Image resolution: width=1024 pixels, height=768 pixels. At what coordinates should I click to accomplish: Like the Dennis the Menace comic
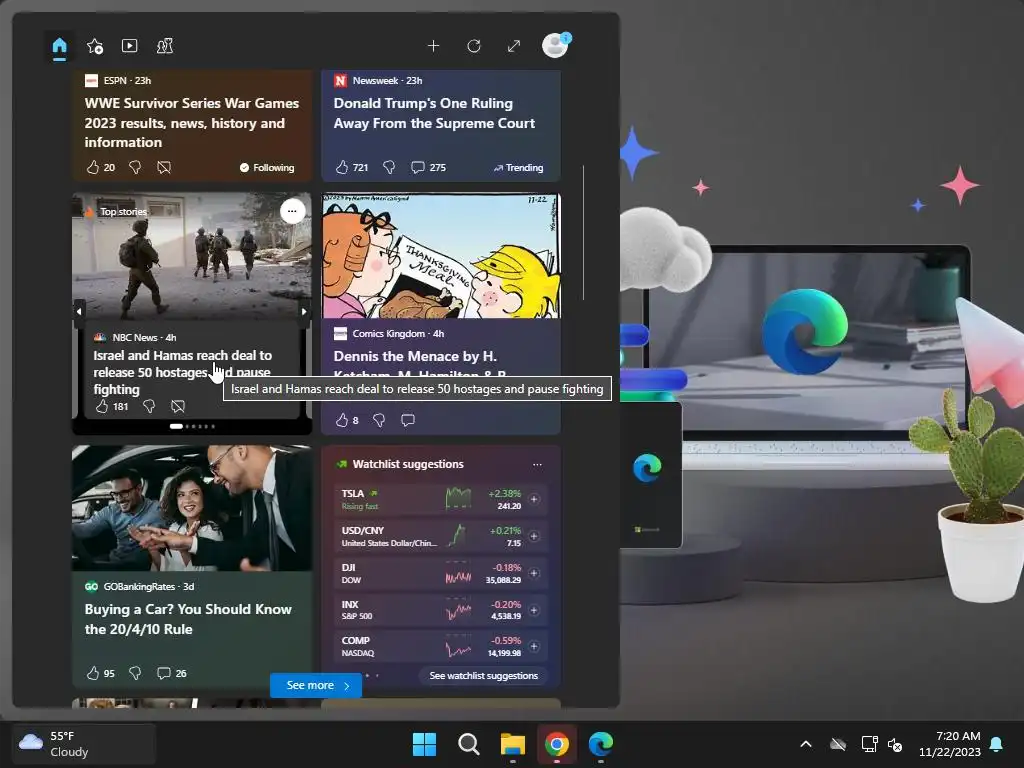click(342, 420)
